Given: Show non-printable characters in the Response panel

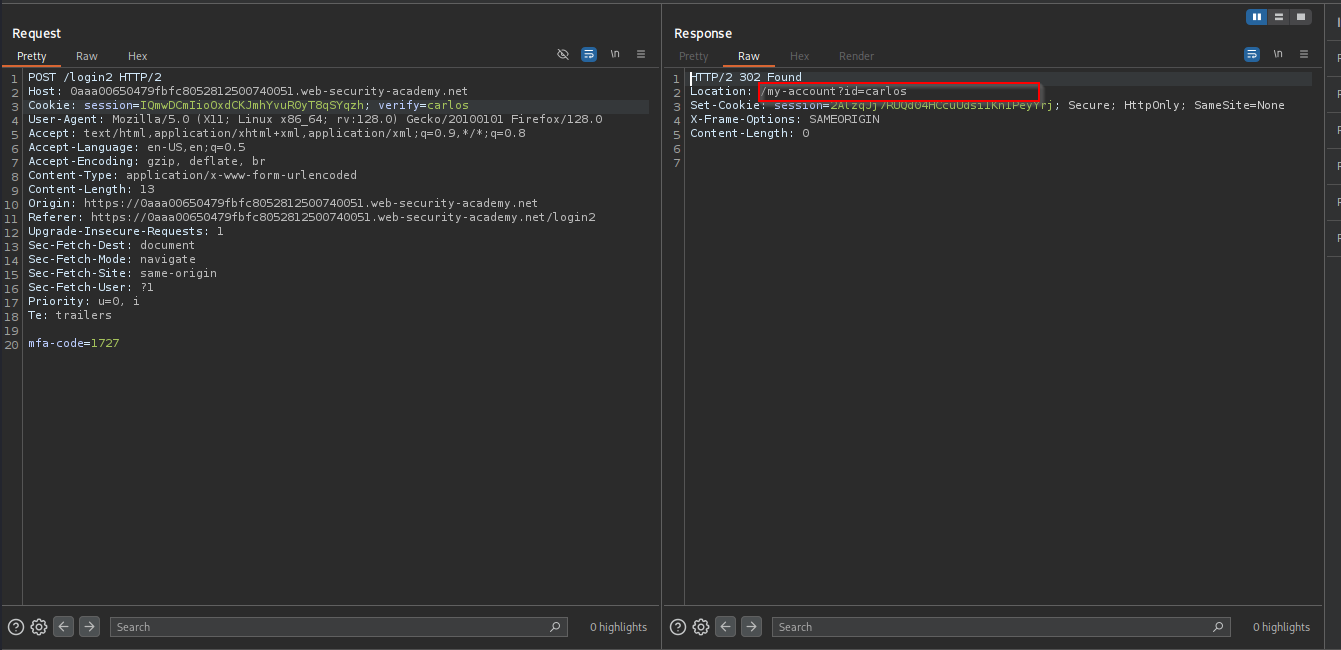Looking at the screenshot, I should (x=1278, y=54).
